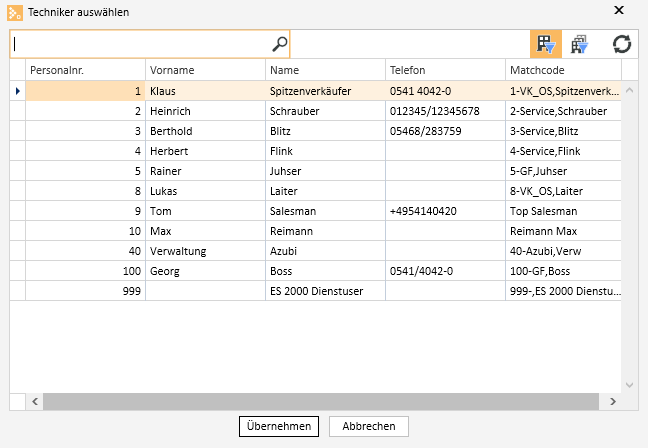Image resolution: width=648 pixels, height=448 pixels.
Task: Click the Schrauber name cell
Action: point(325,111)
